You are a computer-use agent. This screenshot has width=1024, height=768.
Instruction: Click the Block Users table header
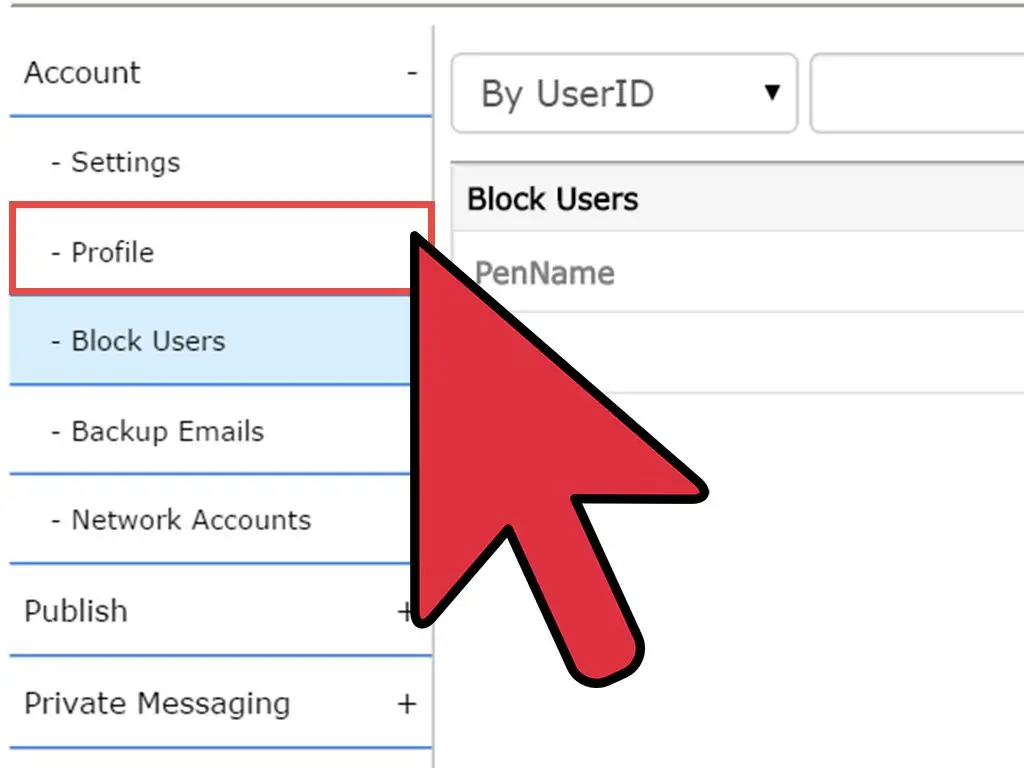(553, 199)
